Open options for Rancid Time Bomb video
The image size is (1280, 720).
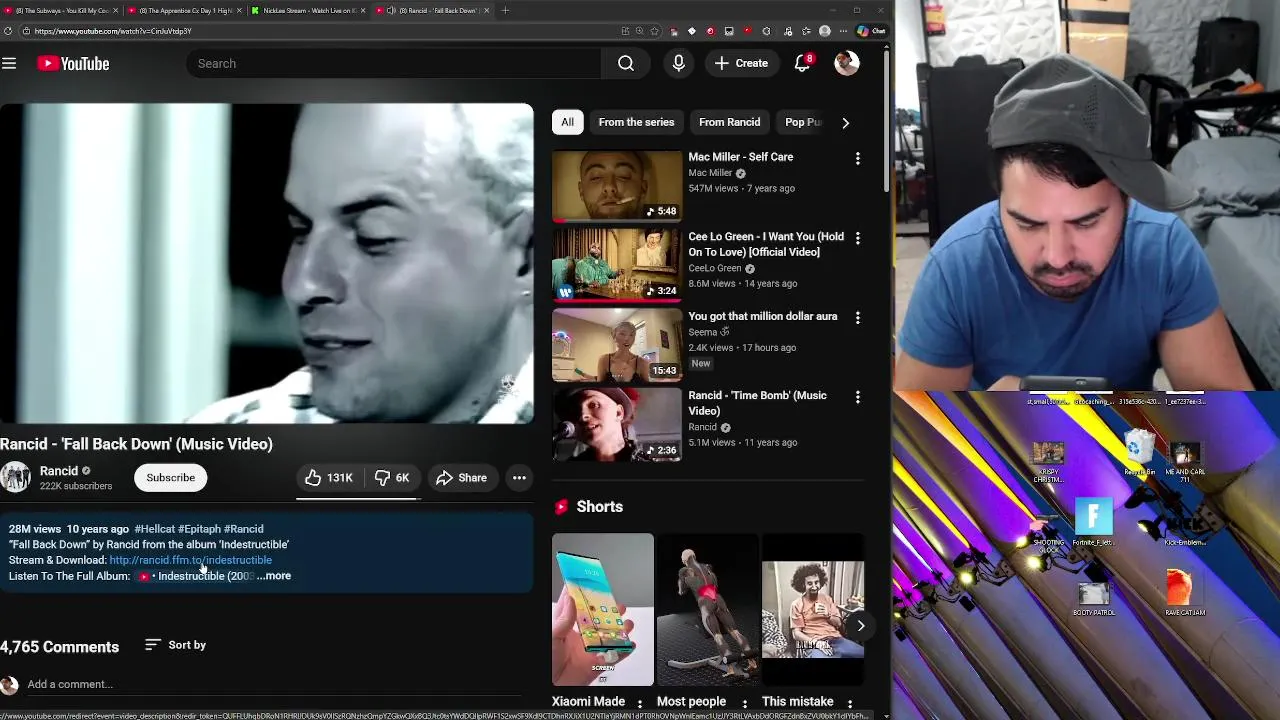[x=857, y=397]
